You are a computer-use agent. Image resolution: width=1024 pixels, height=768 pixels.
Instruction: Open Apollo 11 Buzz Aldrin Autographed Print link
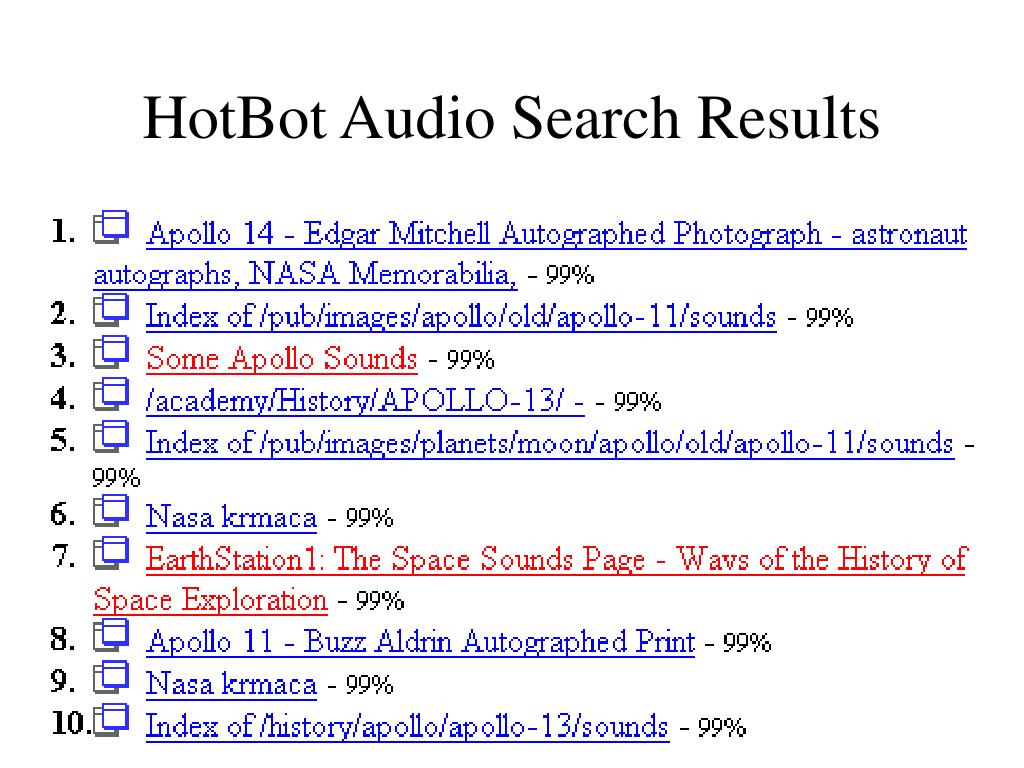421,642
